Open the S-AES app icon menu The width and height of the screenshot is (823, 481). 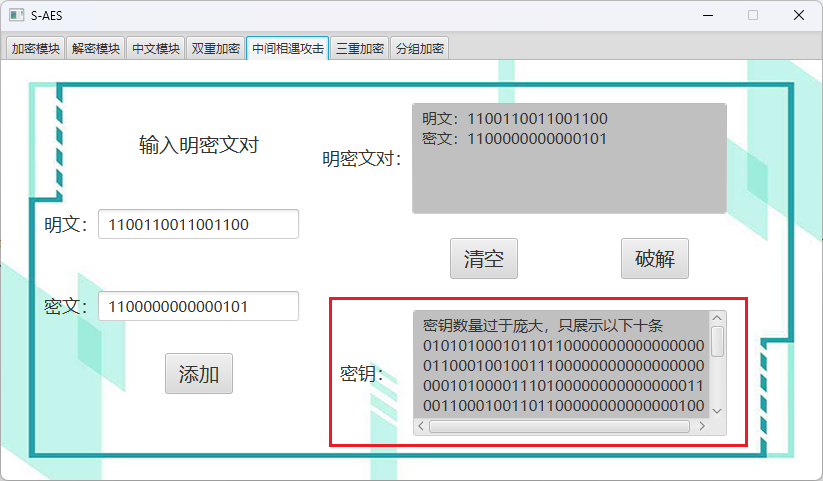15,15
